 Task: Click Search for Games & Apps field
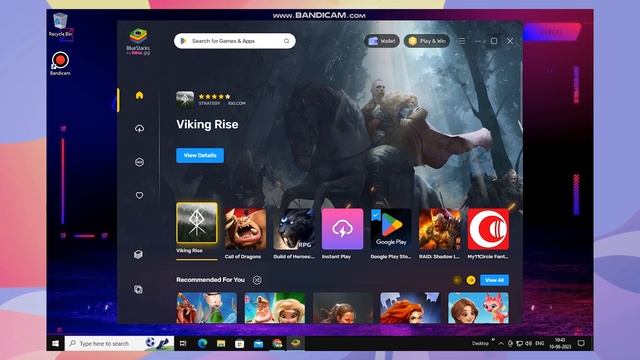coord(235,41)
